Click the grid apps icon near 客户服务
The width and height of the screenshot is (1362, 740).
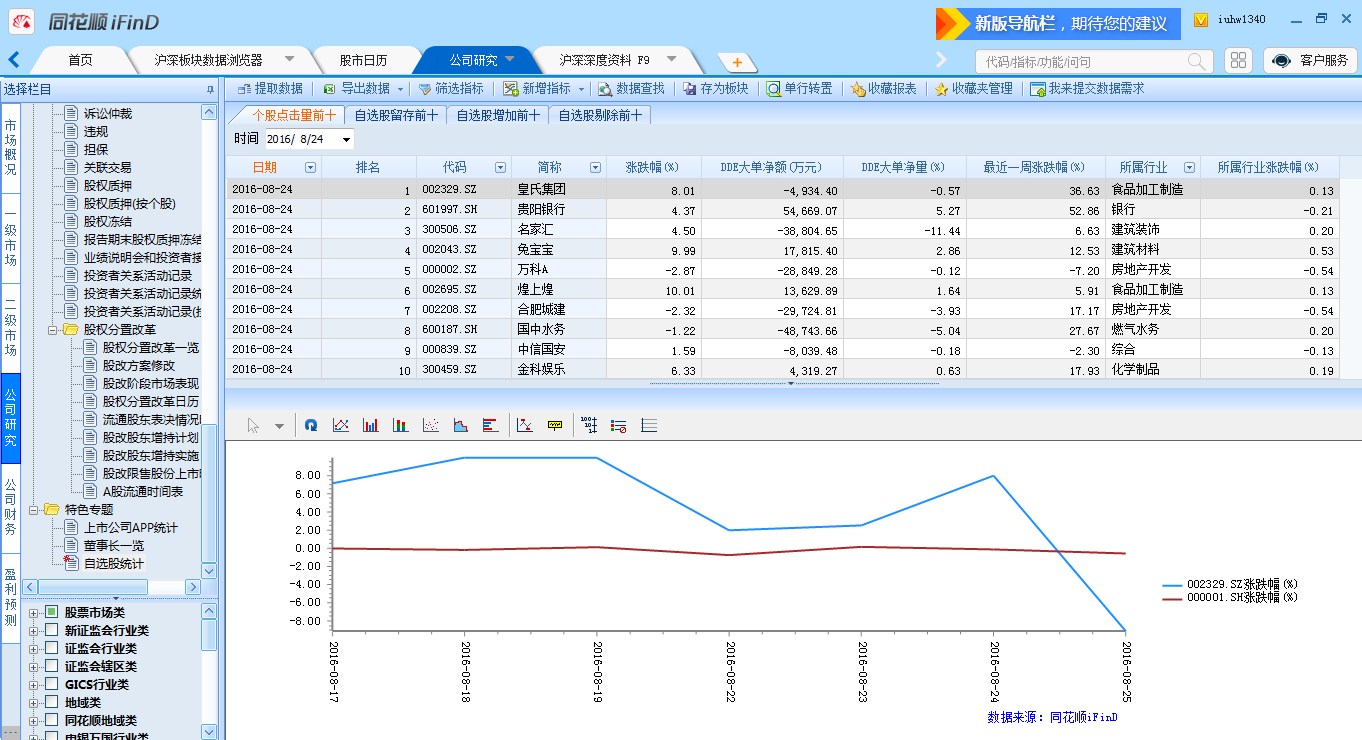pos(1239,60)
